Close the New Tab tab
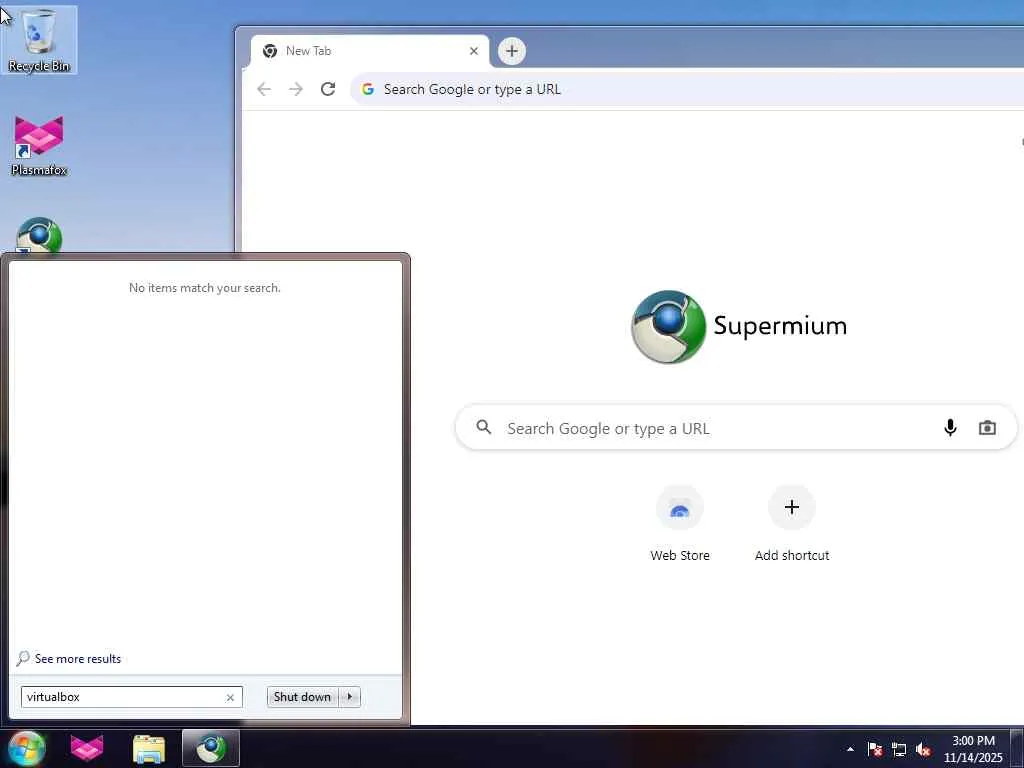1024x768 pixels. [474, 51]
